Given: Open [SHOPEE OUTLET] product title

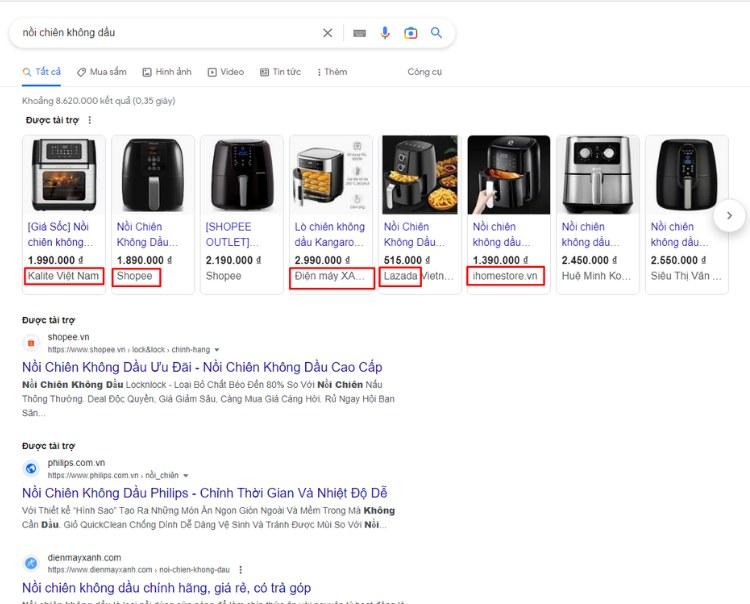Looking at the screenshot, I should click(x=232, y=234).
